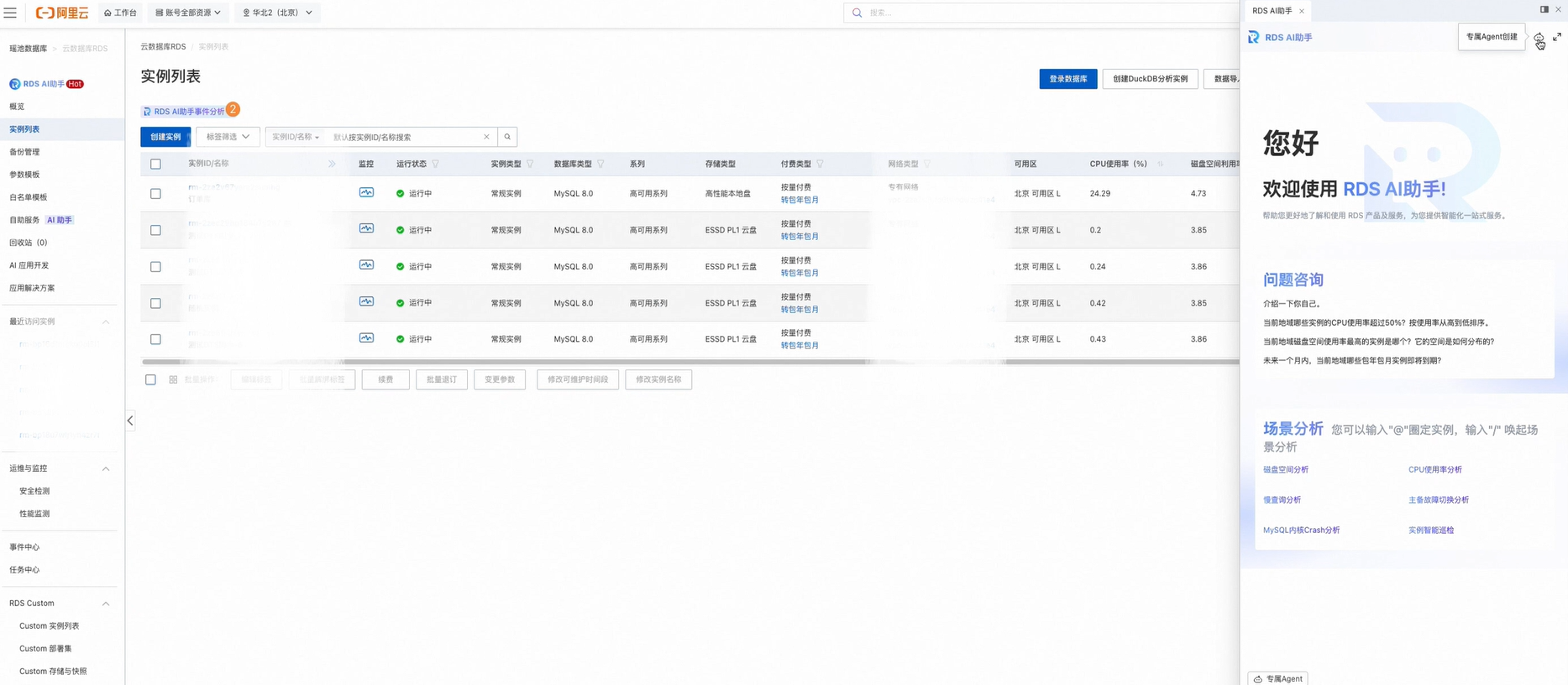The height and width of the screenshot is (685, 1568).
Task: Click the search magnifier button beside instance search
Action: (507, 137)
